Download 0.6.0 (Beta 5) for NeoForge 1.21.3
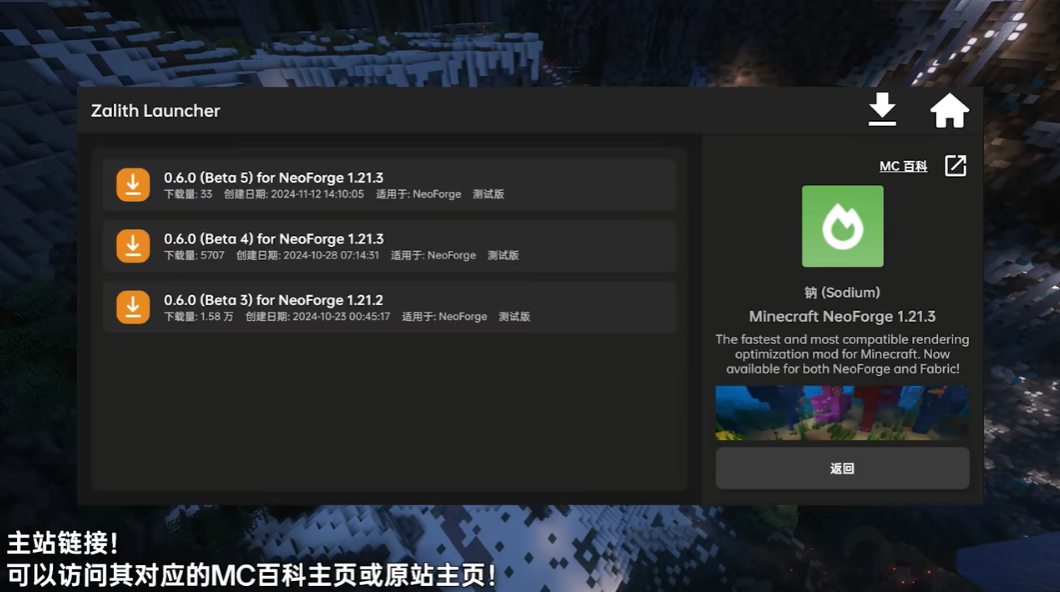Viewport: 1060px width, 592px height. pyautogui.click(x=133, y=185)
